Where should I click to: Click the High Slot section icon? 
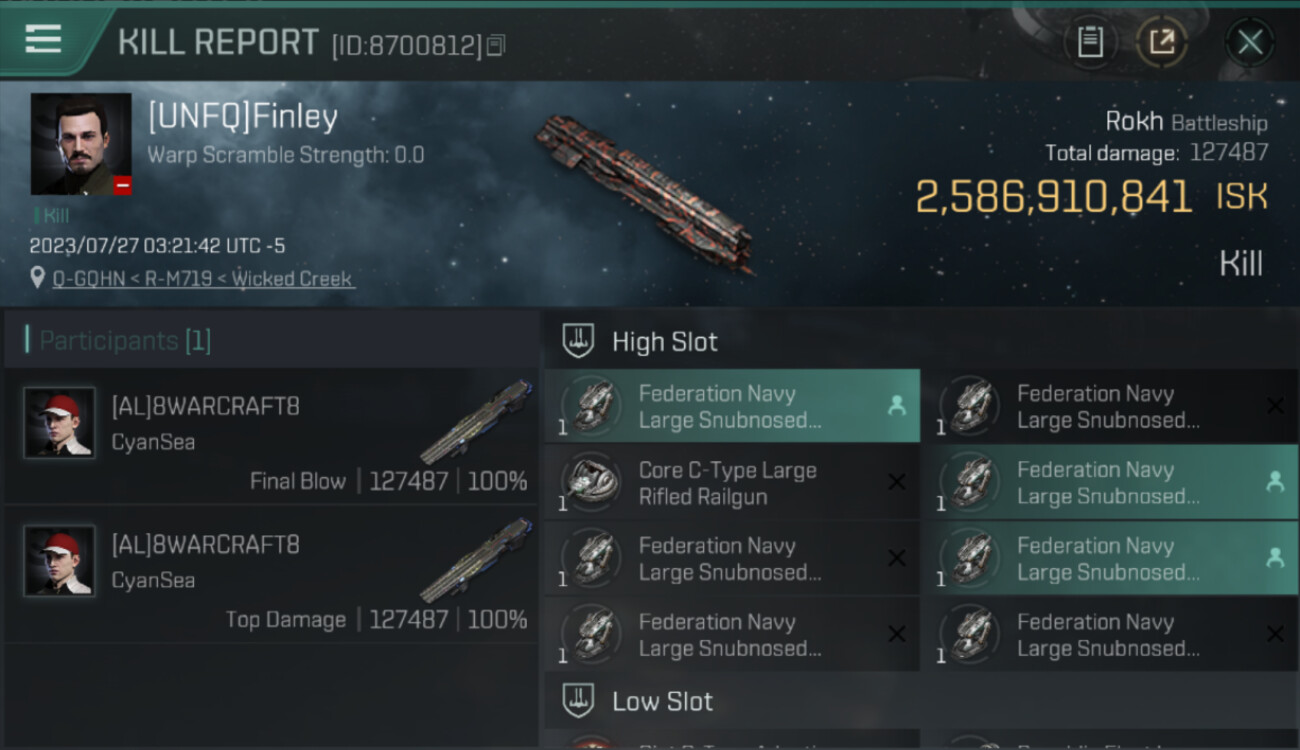pos(579,341)
